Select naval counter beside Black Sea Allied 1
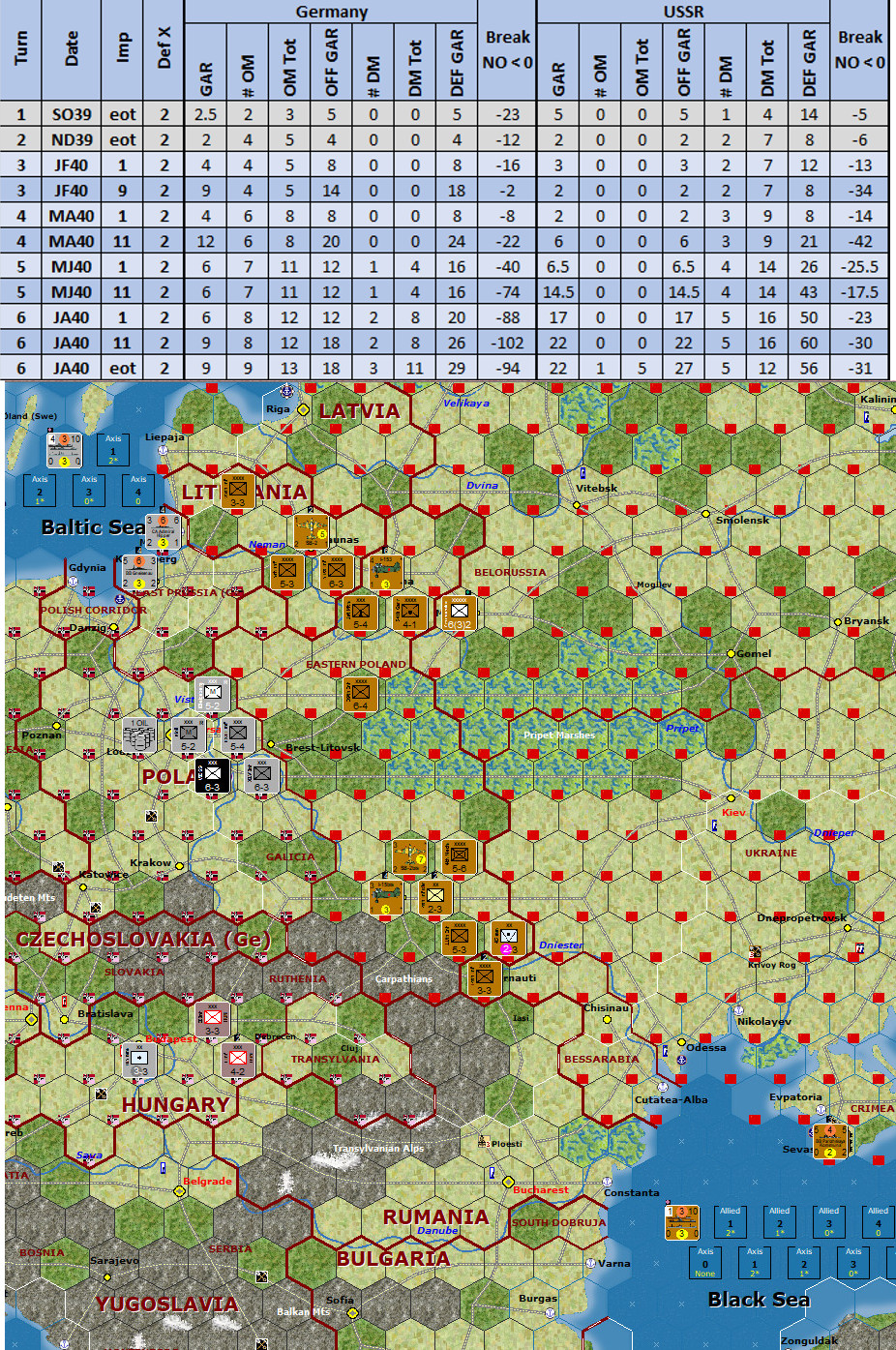The image size is (896, 1350). click(682, 1222)
